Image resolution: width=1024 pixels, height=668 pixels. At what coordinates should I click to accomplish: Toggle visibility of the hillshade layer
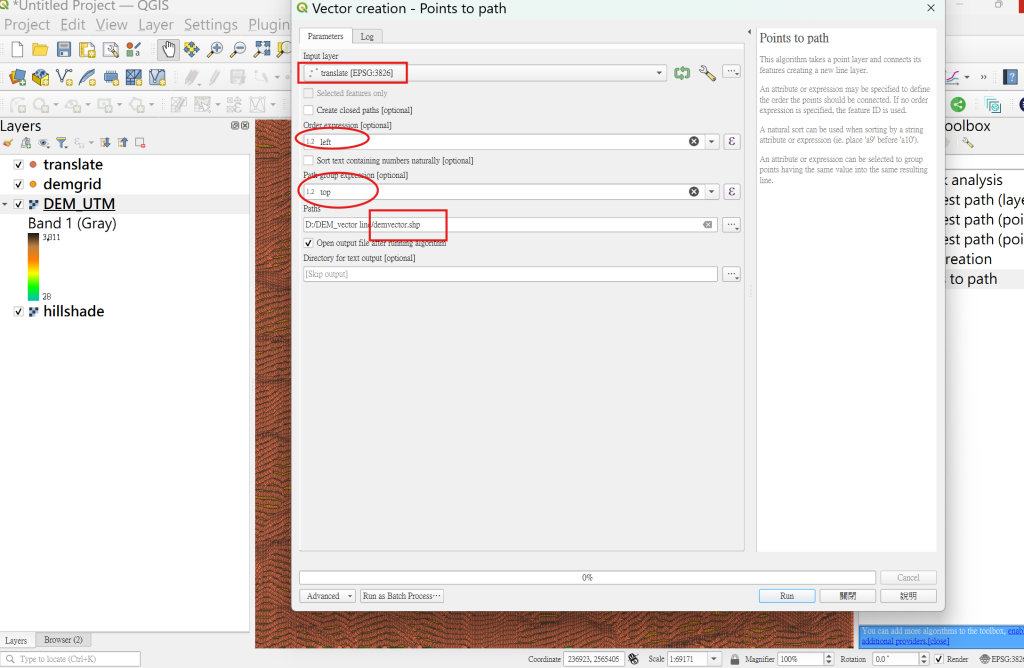click(x=18, y=311)
